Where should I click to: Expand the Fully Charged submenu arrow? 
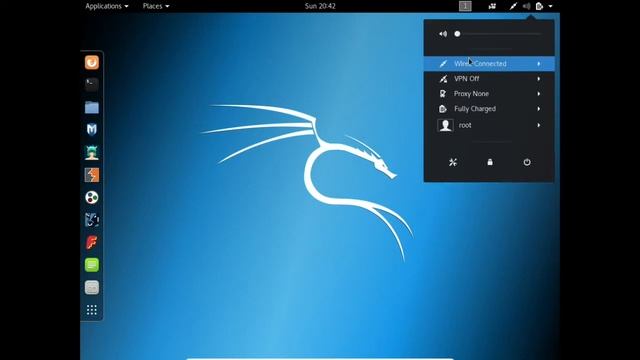point(539,109)
